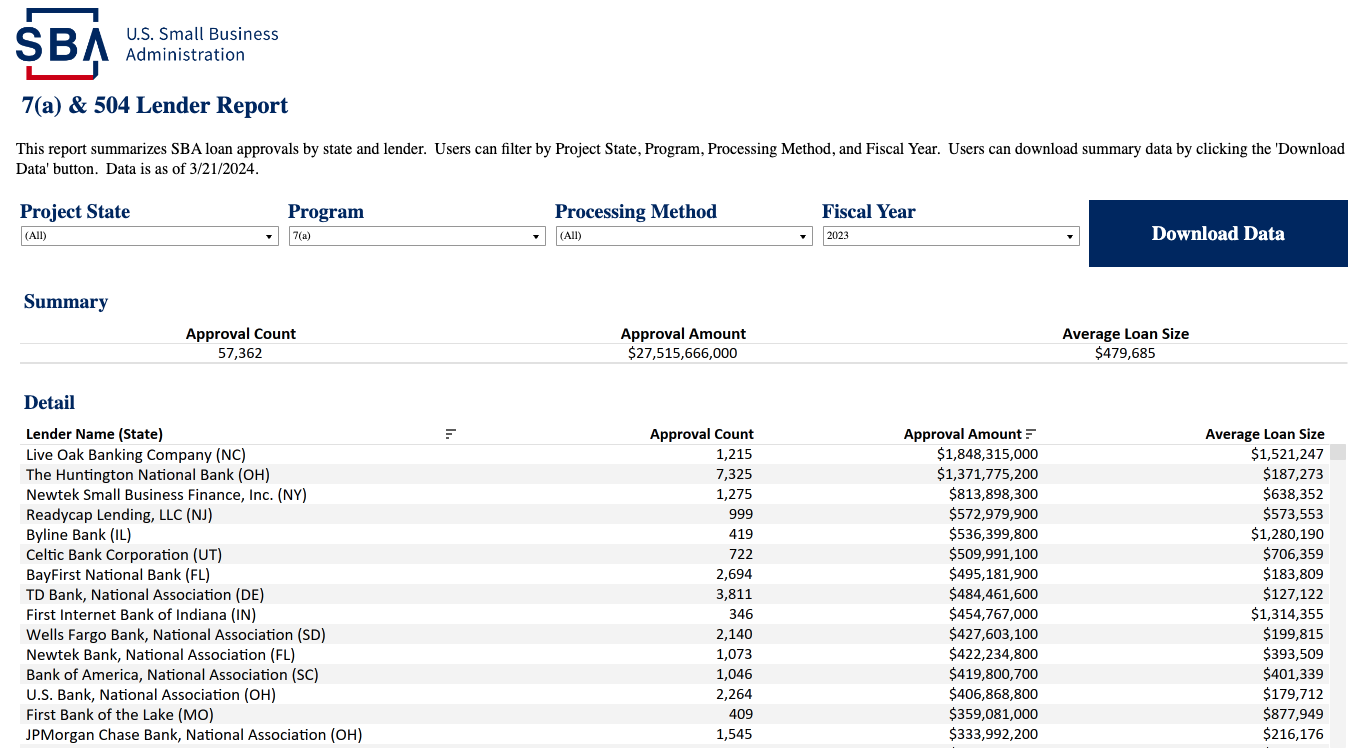Image resolution: width=1363 pixels, height=753 pixels.
Task: Click the 7(a) & 504 Lender Report title
Action: tap(153, 105)
